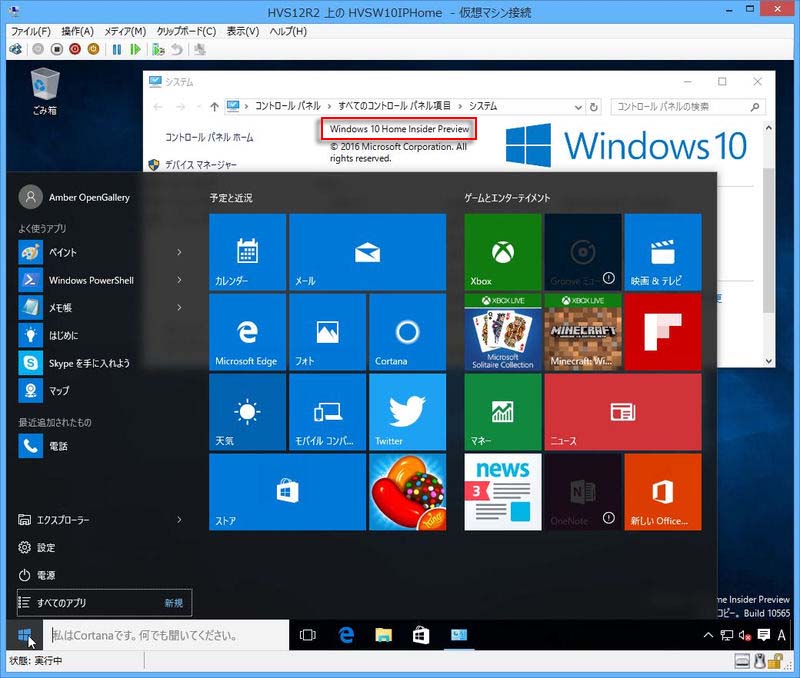Image resolution: width=800 pixels, height=678 pixels.
Task: Open Skype を手に入れよう app entry
Action: [x=74, y=363]
